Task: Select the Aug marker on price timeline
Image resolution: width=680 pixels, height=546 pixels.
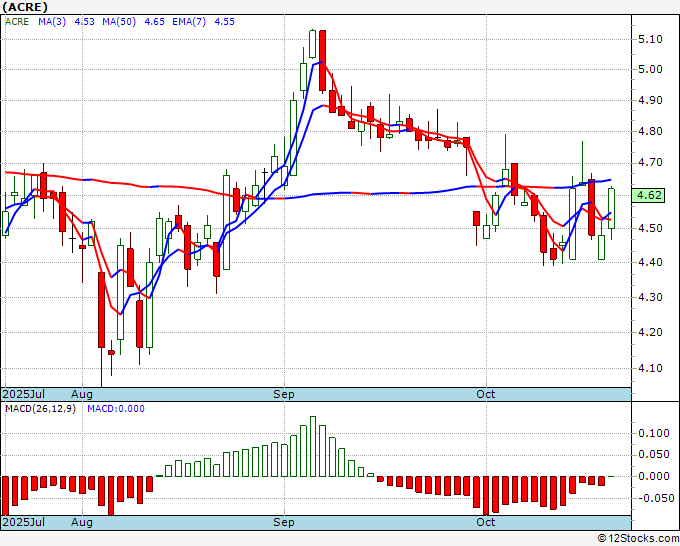Action: [82, 394]
